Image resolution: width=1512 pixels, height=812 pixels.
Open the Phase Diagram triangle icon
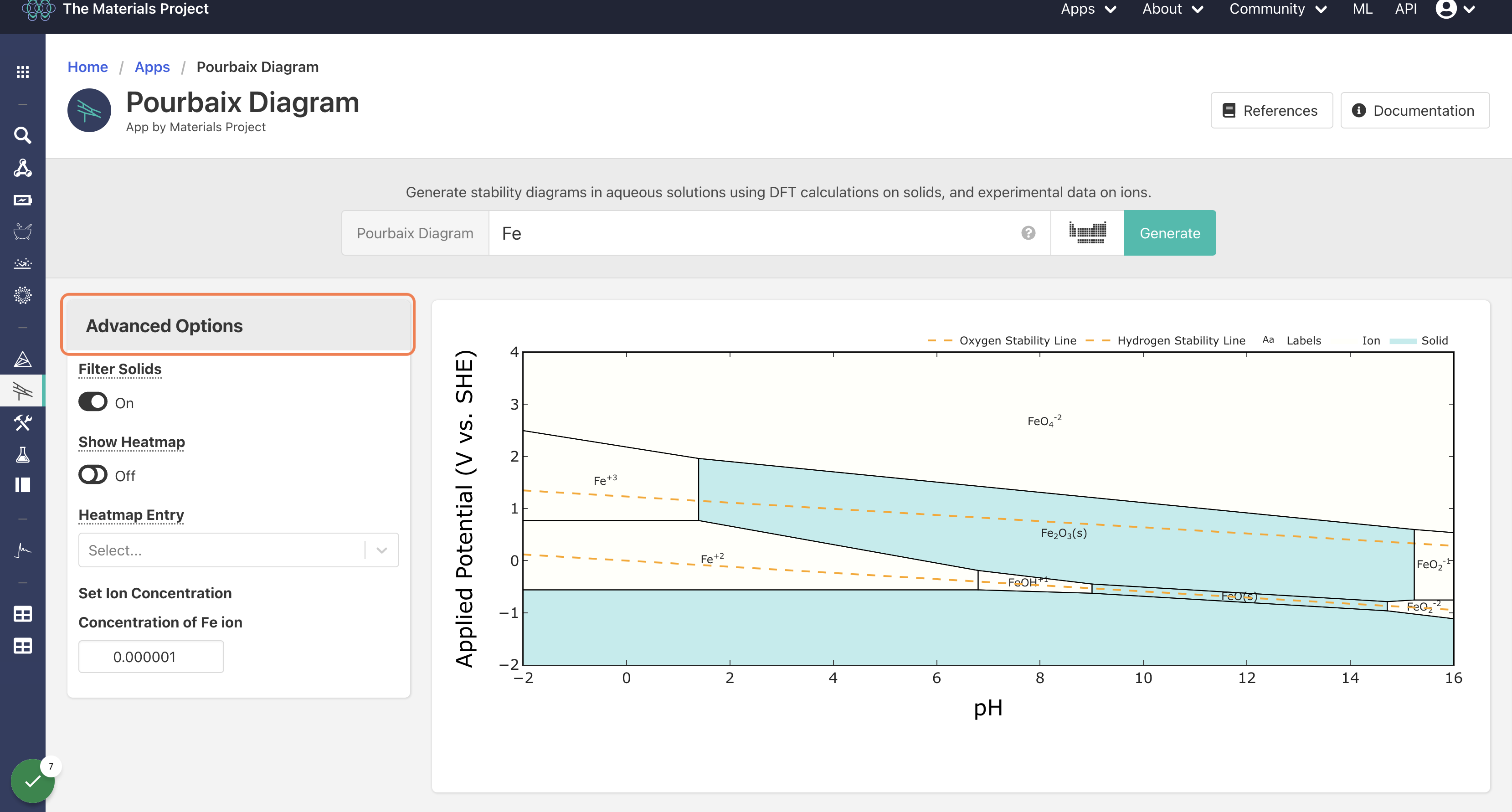tap(22, 359)
